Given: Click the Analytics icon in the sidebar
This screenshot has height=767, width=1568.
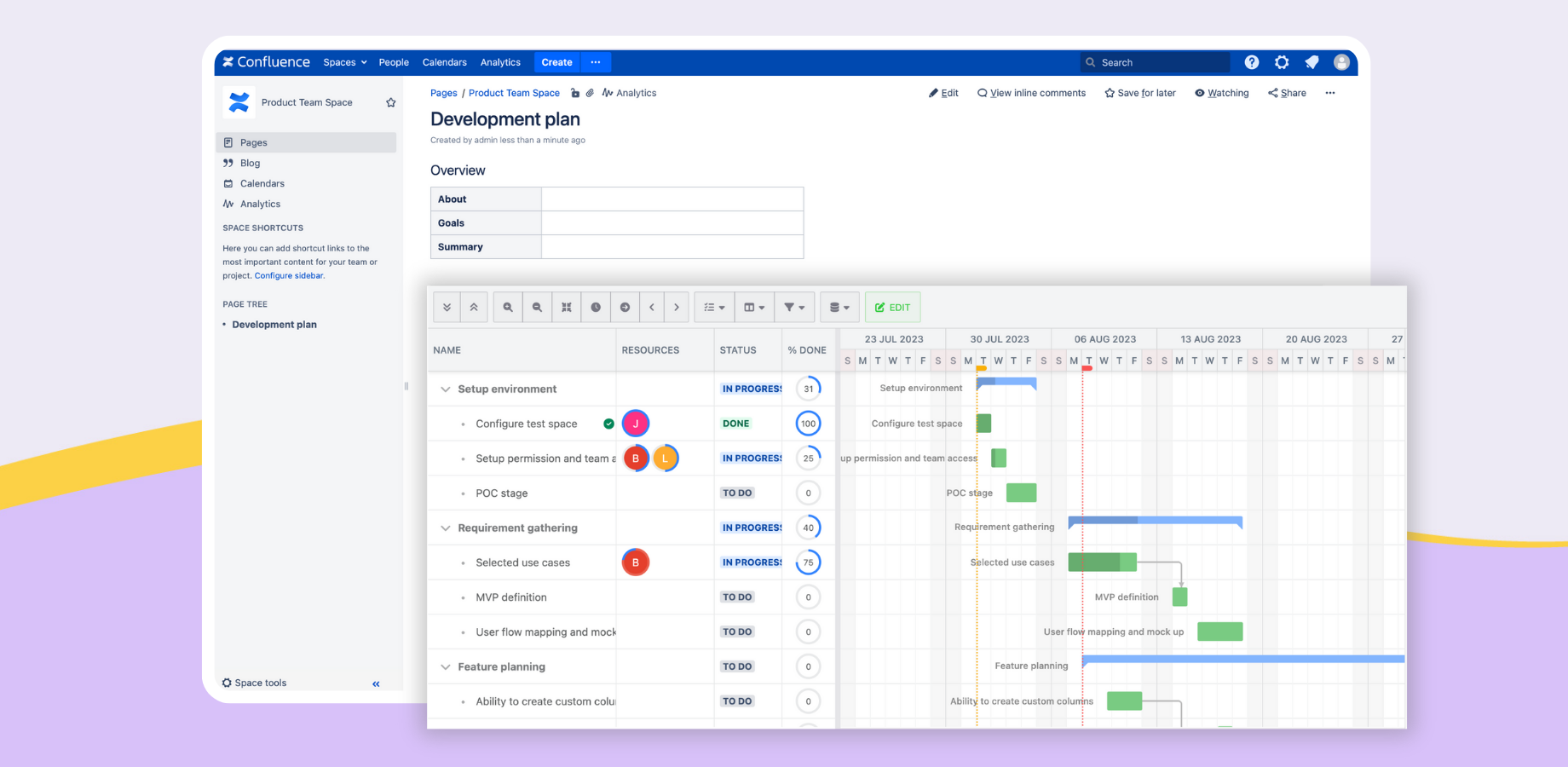Looking at the screenshot, I should [228, 204].
